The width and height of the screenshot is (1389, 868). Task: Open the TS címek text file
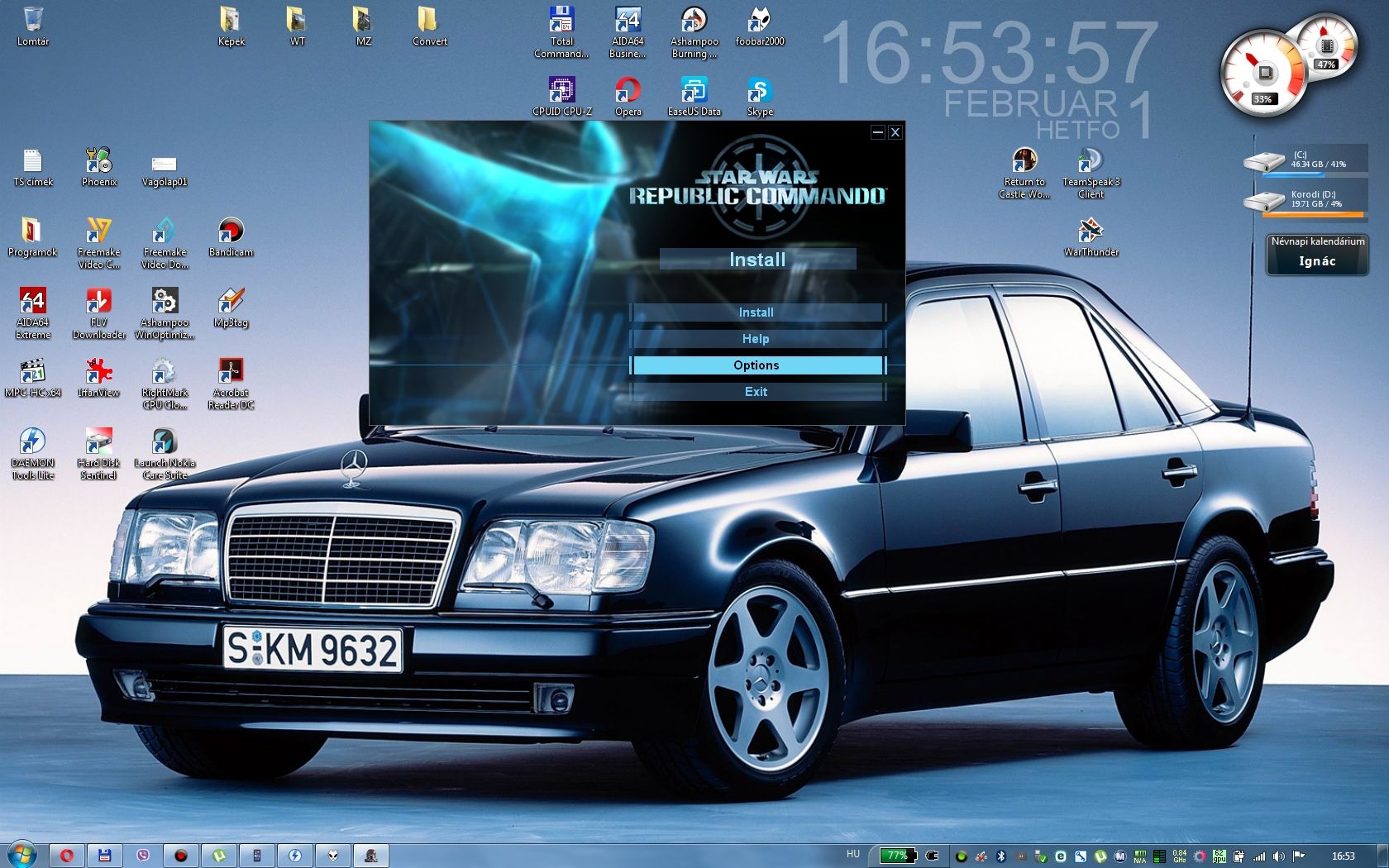coord(33,167)
